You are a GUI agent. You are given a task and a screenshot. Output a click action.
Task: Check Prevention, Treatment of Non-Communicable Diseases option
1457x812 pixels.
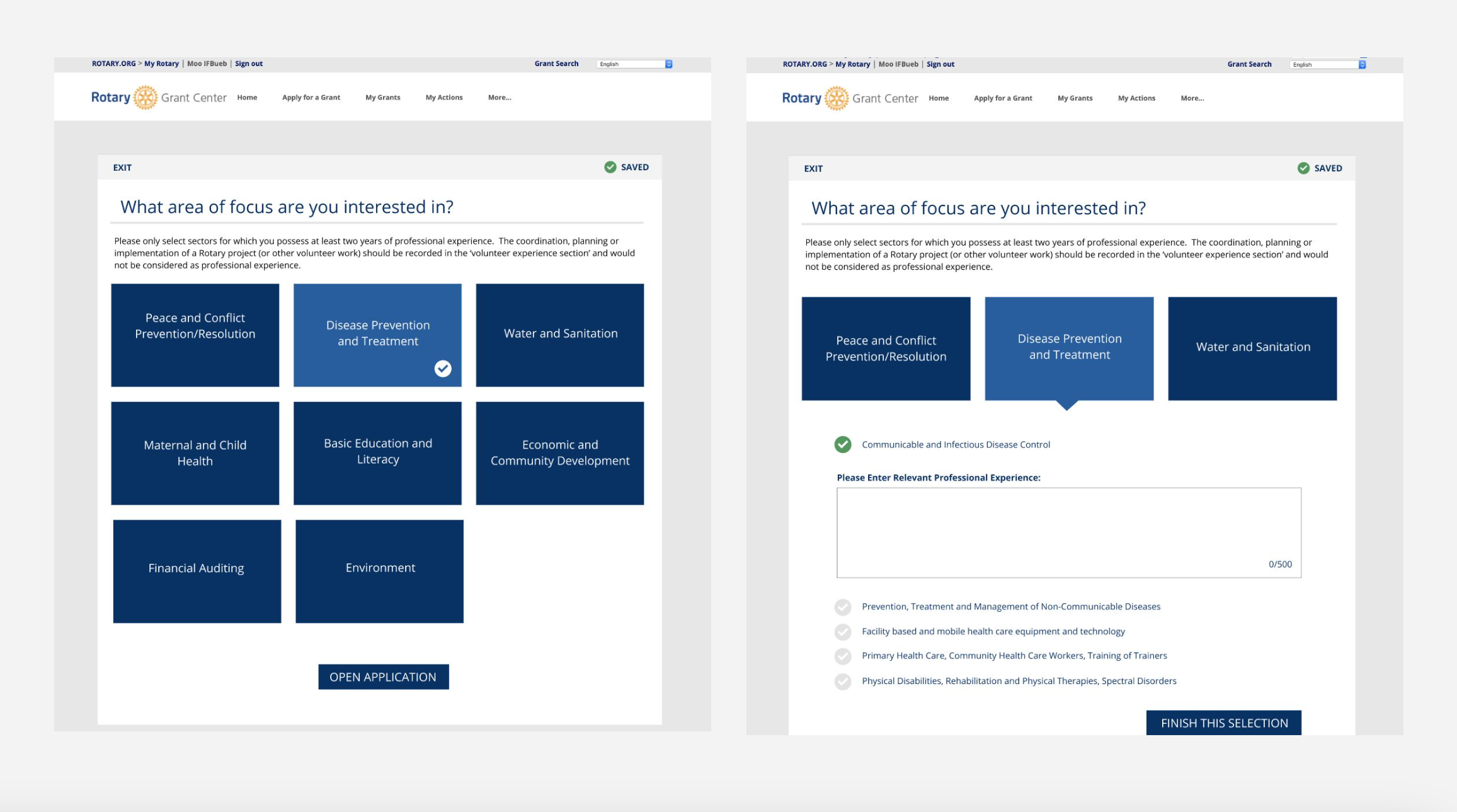[843, 607]
